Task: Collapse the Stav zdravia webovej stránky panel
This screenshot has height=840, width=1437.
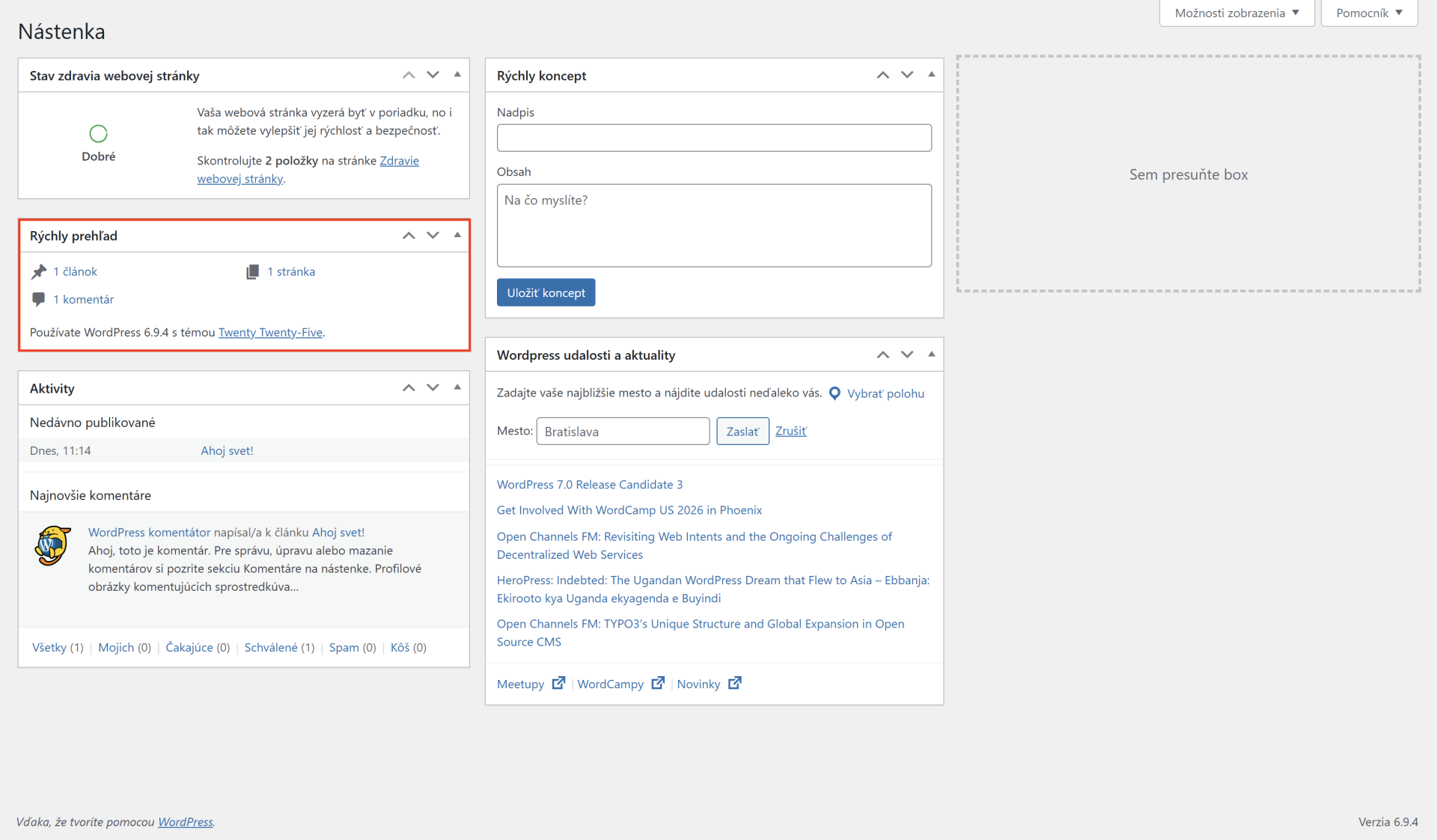Action: (457, 75)
